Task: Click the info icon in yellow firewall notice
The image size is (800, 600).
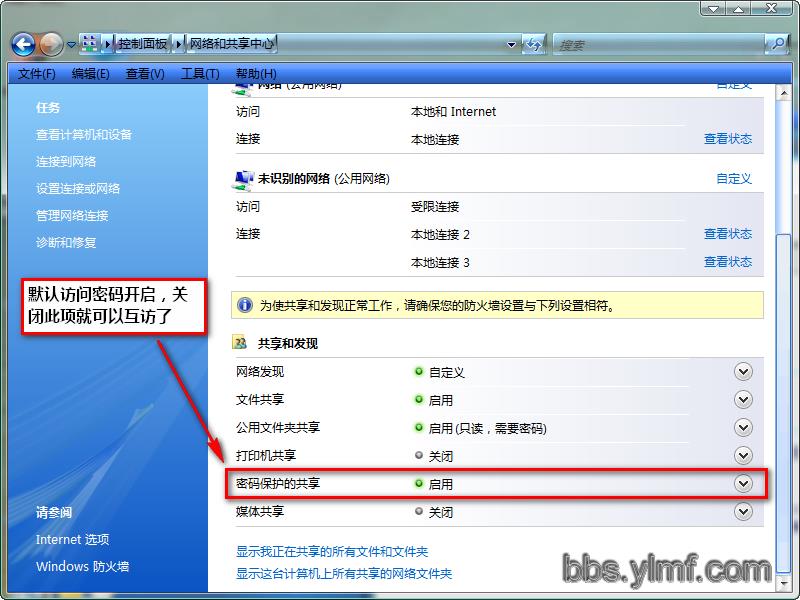Action: [245, 305]
